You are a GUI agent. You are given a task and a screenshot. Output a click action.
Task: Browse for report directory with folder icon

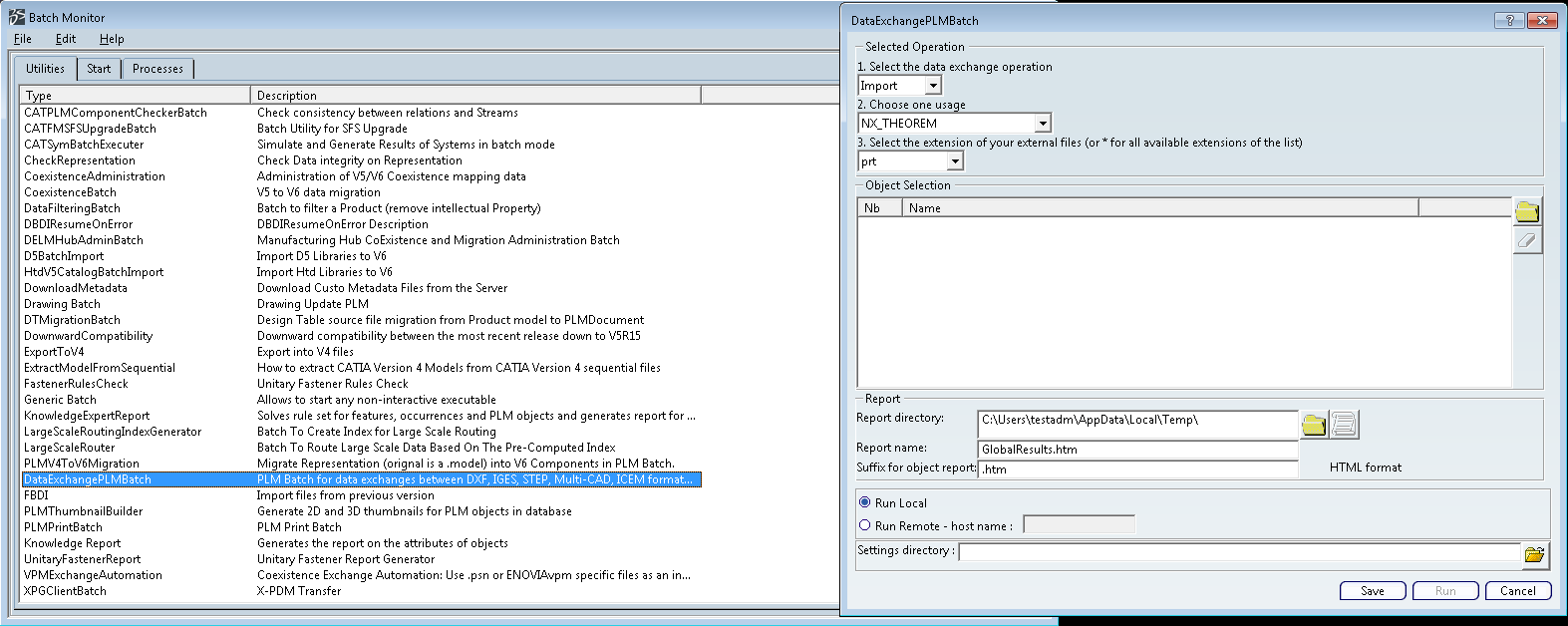click(1314, 425)
